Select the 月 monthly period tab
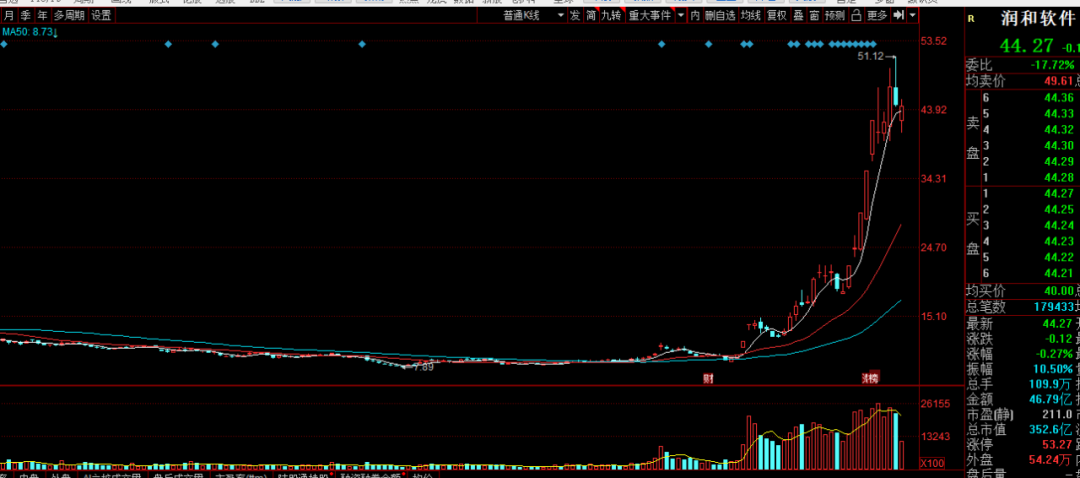The height and width of the screenshot is (478, 1080). 8,15
